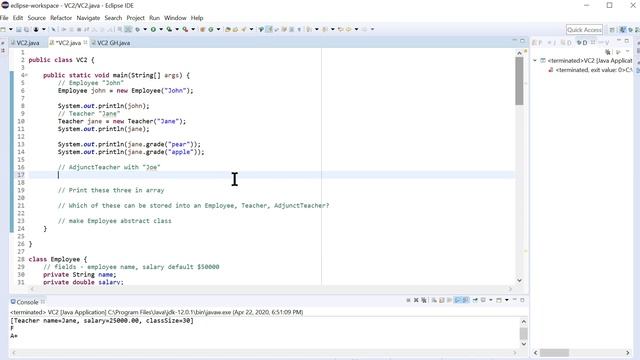This screenshot has height=360, width=640.
Task: Open dropdown arrow beside New file icon
Action: (x=11, y=29)
